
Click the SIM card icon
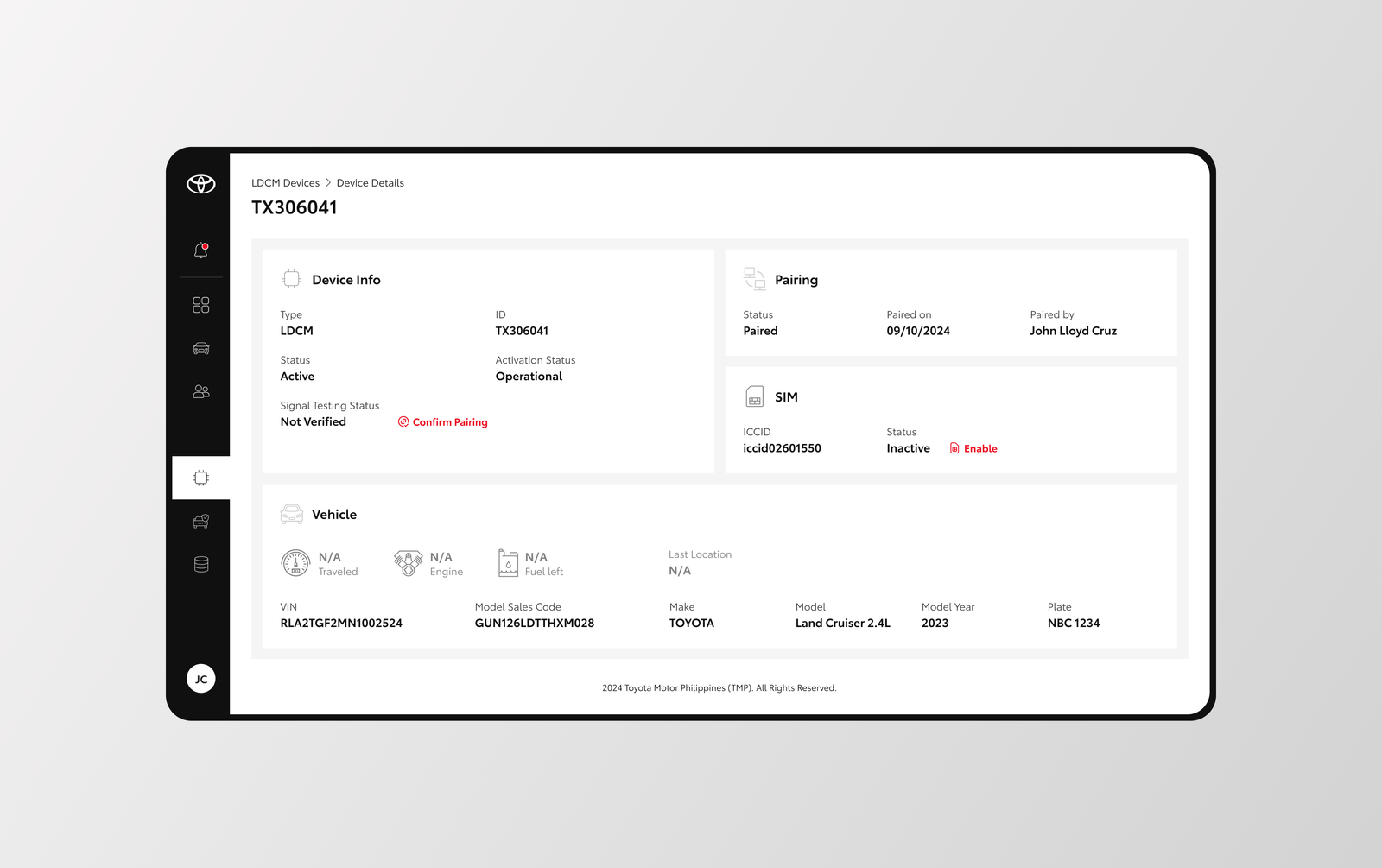click(754, 396)
